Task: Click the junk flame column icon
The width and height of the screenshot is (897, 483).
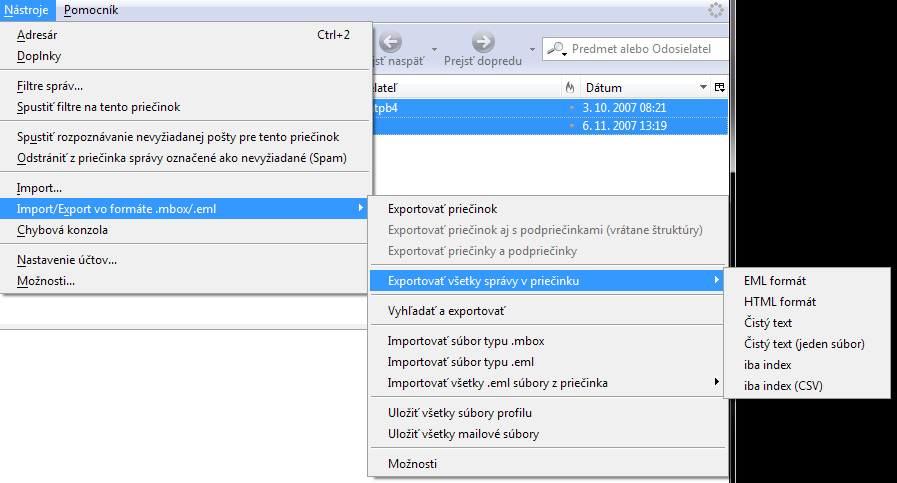Action: pos(570,88)
